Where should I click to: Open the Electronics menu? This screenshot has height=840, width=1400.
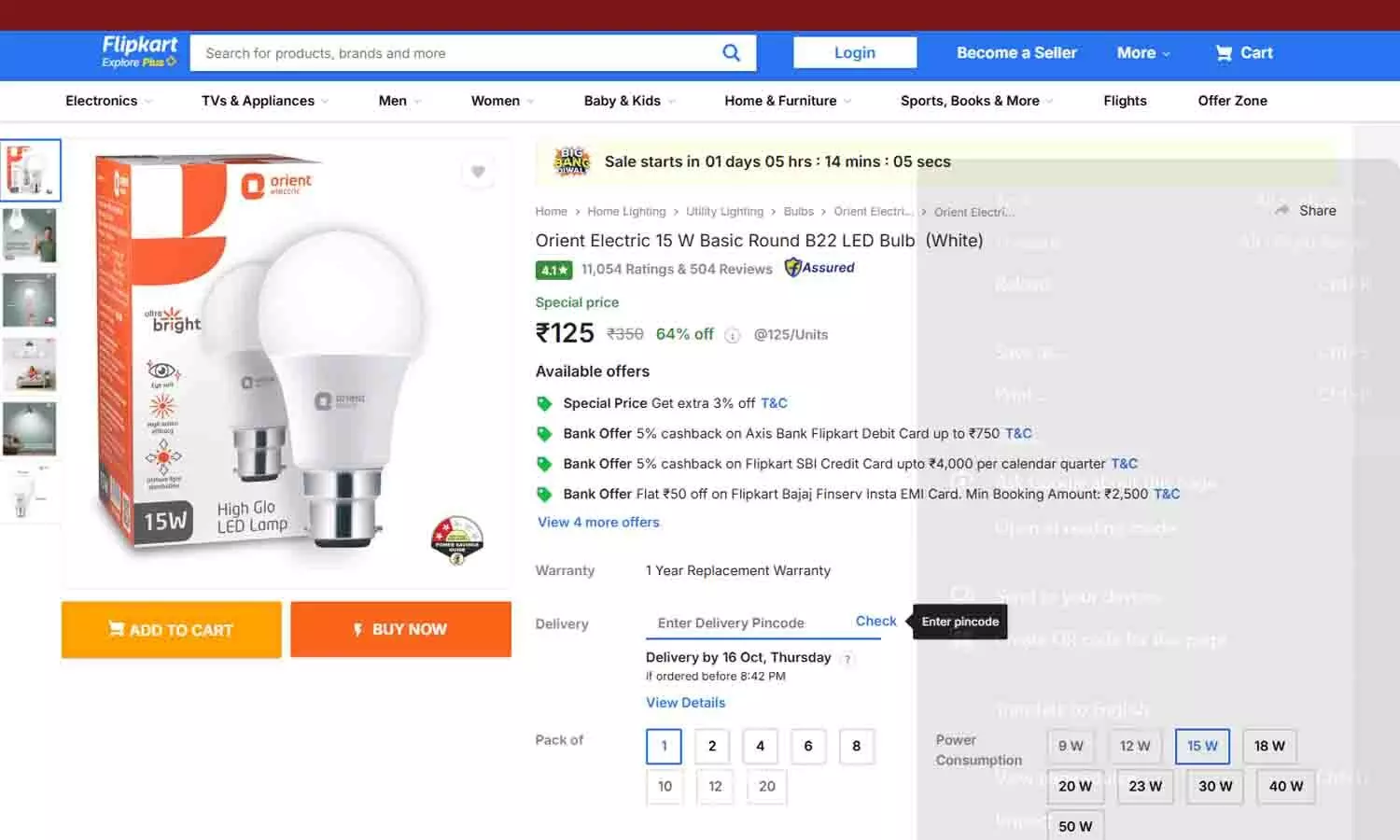tap(102, 100)
